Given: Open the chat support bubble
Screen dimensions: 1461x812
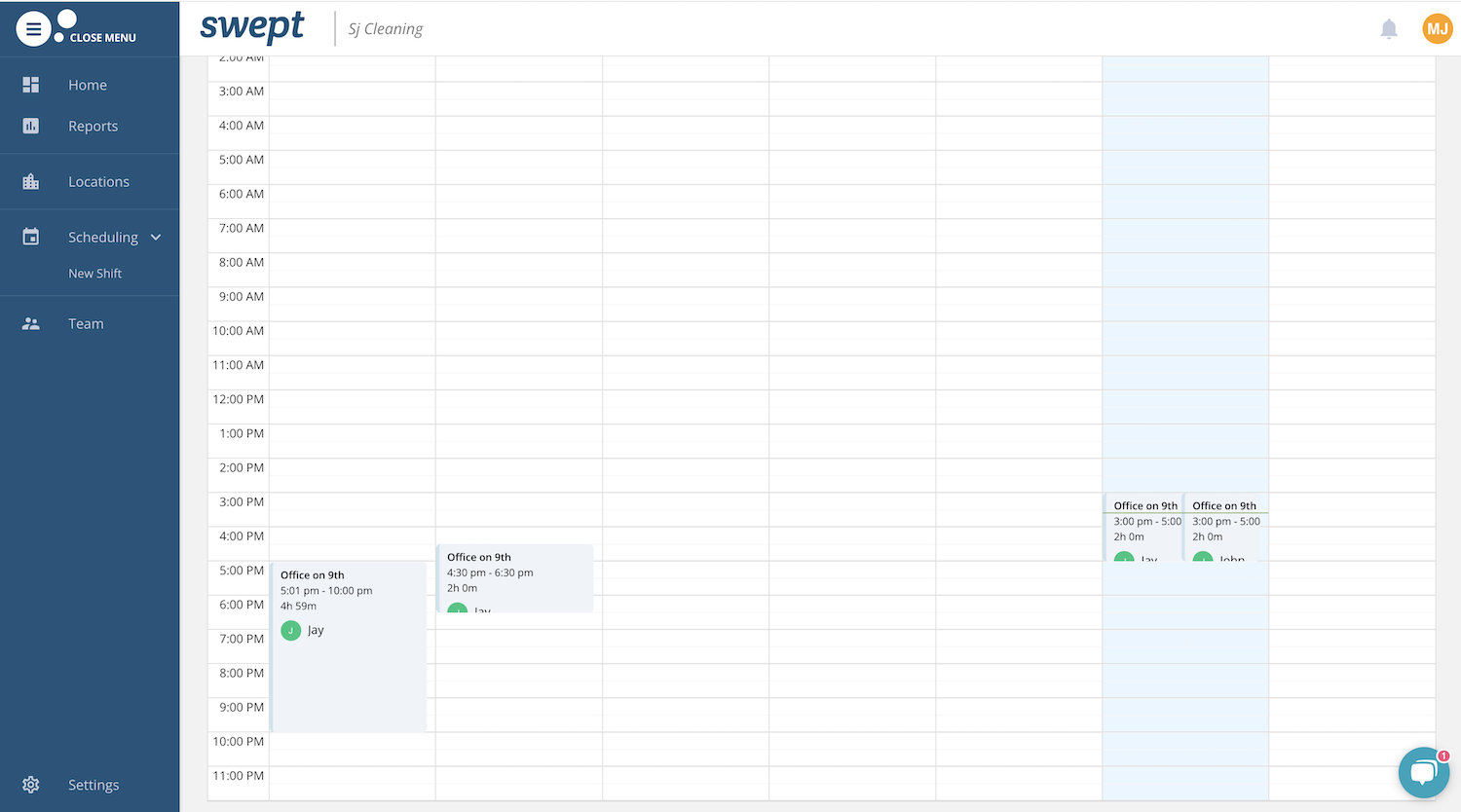Looking at the screenshot, I should click(x=1423, y=772).
